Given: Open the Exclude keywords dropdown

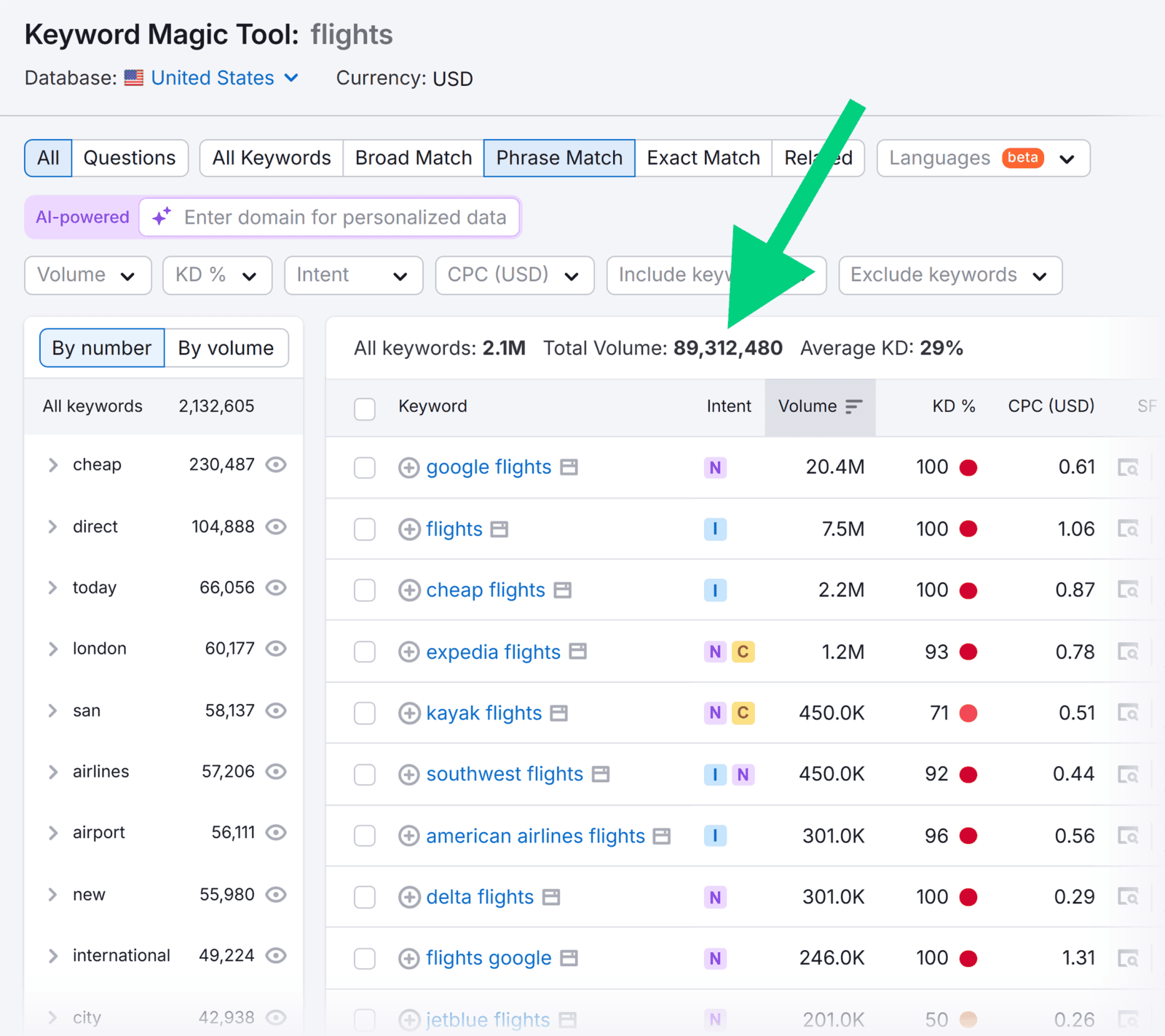Looking at the screenshot, I should (x=949, y=275).
